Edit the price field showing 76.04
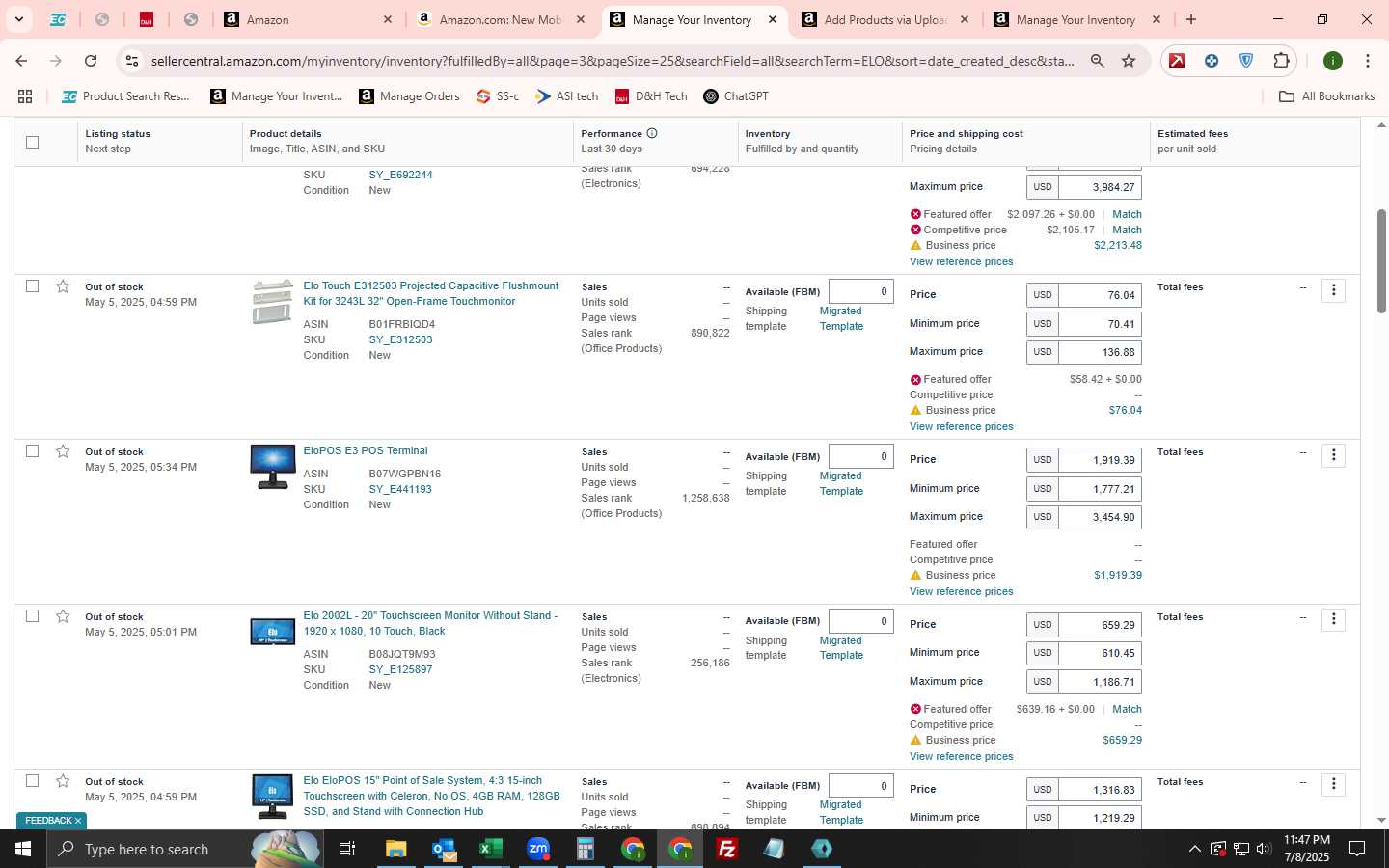 pyautogui.click(x=1099, y=295)
